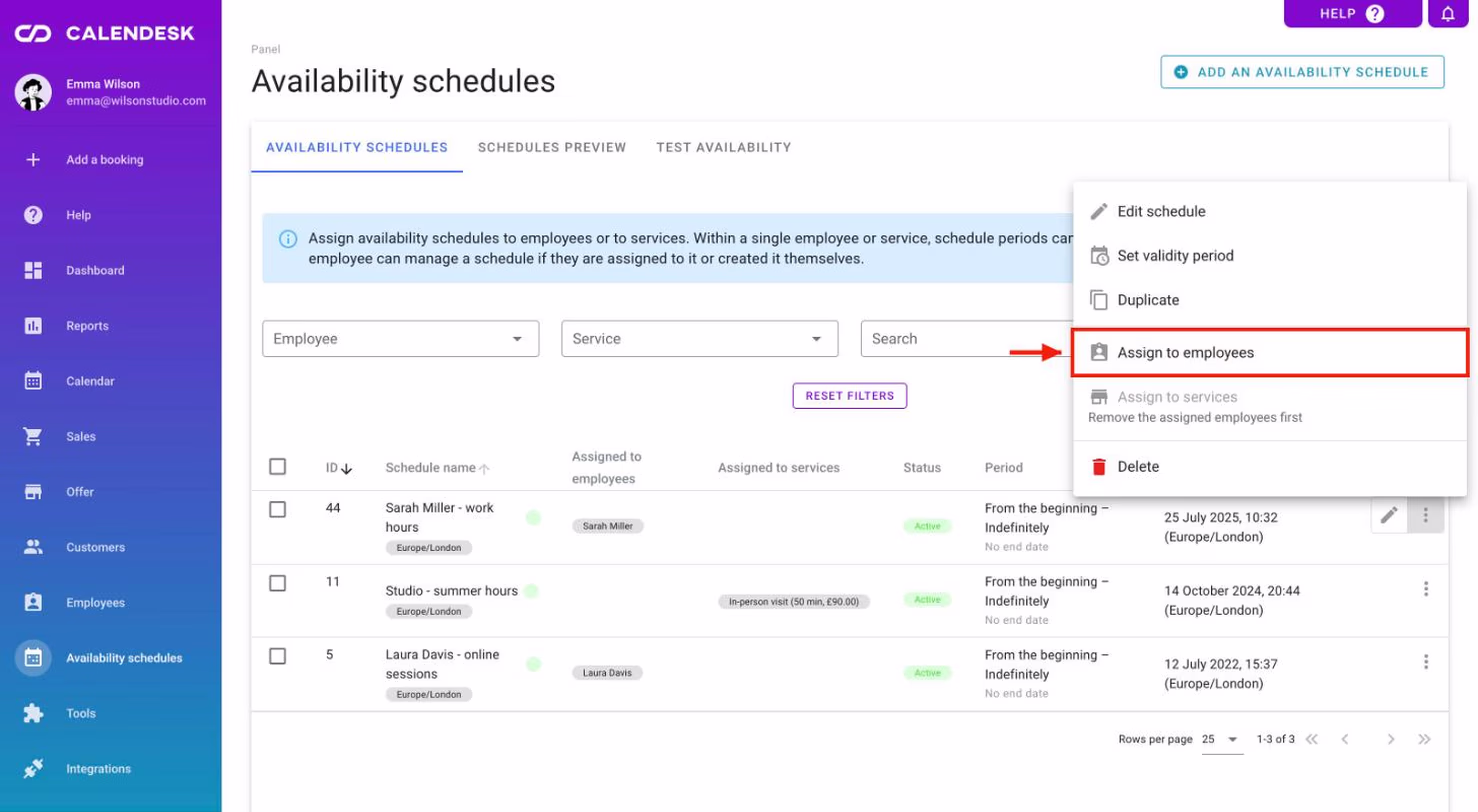Expand the Service filter dropdown
Viewport: 1478px width, 812px height.
point(700,339)
